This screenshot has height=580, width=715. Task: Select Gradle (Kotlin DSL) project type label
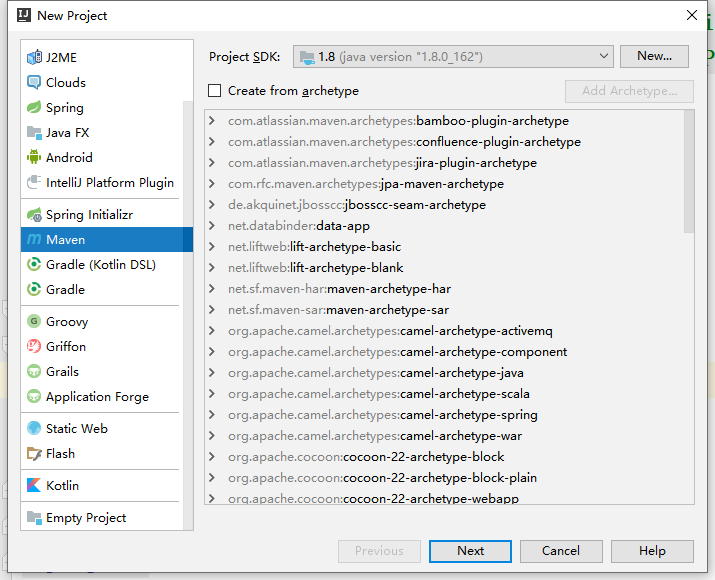click(101, 264)
